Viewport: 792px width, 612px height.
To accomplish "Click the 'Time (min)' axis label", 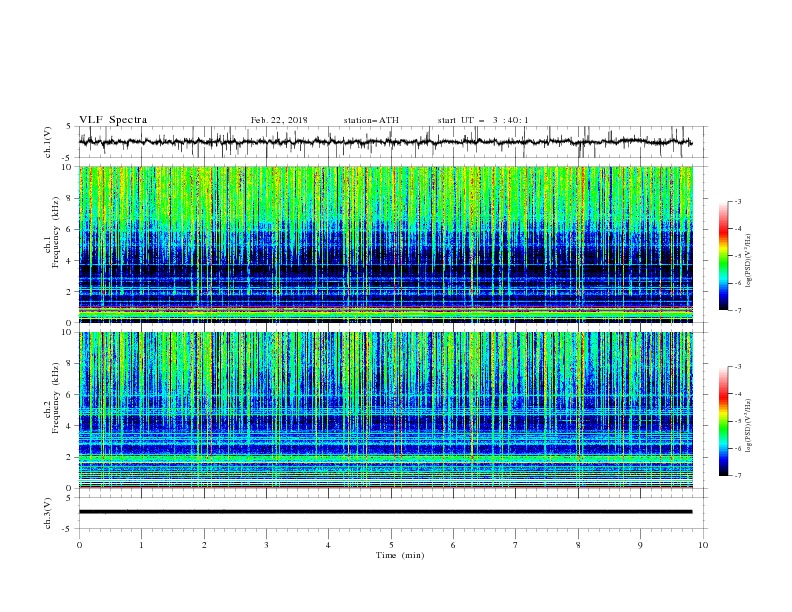I will click(400, 555).
